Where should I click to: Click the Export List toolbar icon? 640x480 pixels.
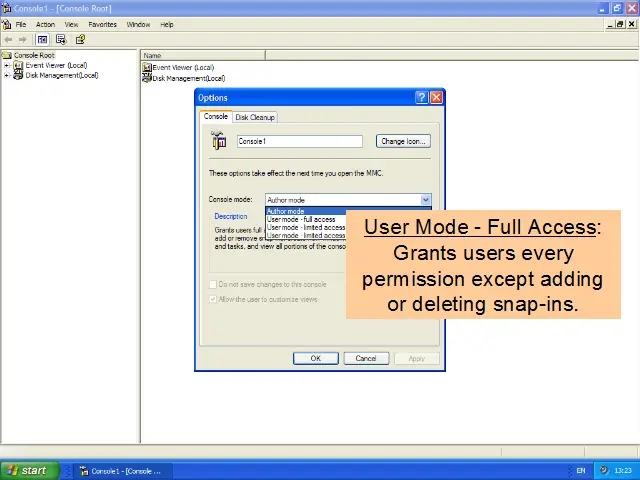click(61, 39)
